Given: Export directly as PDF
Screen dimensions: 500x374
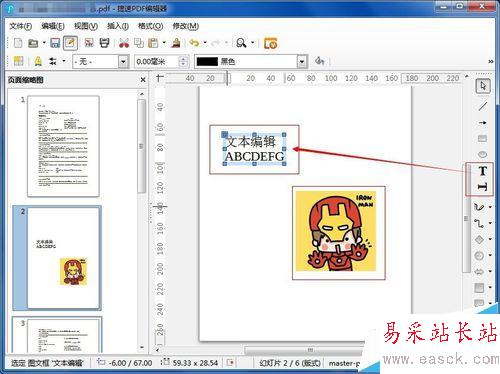Looking at the screenshot, I should (x=89, y=43).
